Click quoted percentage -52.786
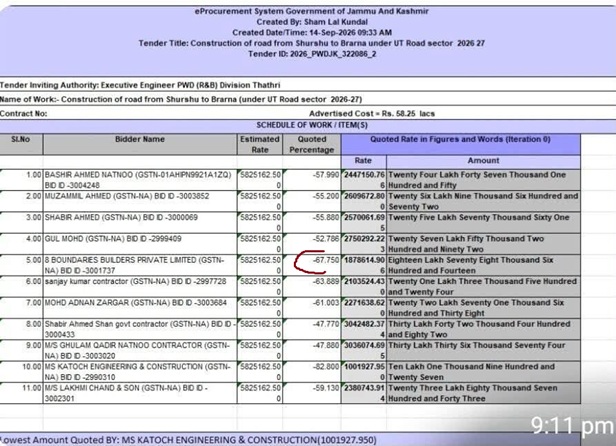The image size is (616, 446). [312, 244]
